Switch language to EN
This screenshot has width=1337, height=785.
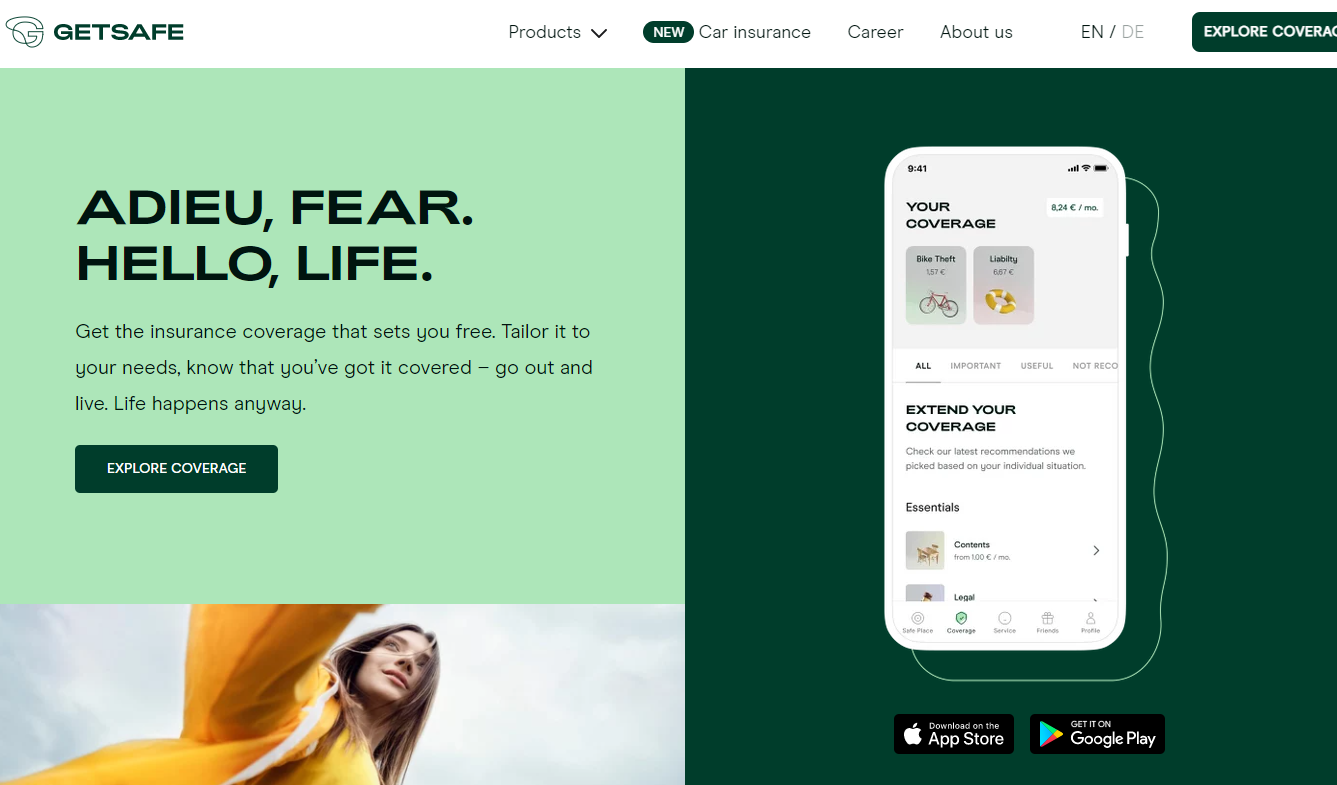[1092, 32]
